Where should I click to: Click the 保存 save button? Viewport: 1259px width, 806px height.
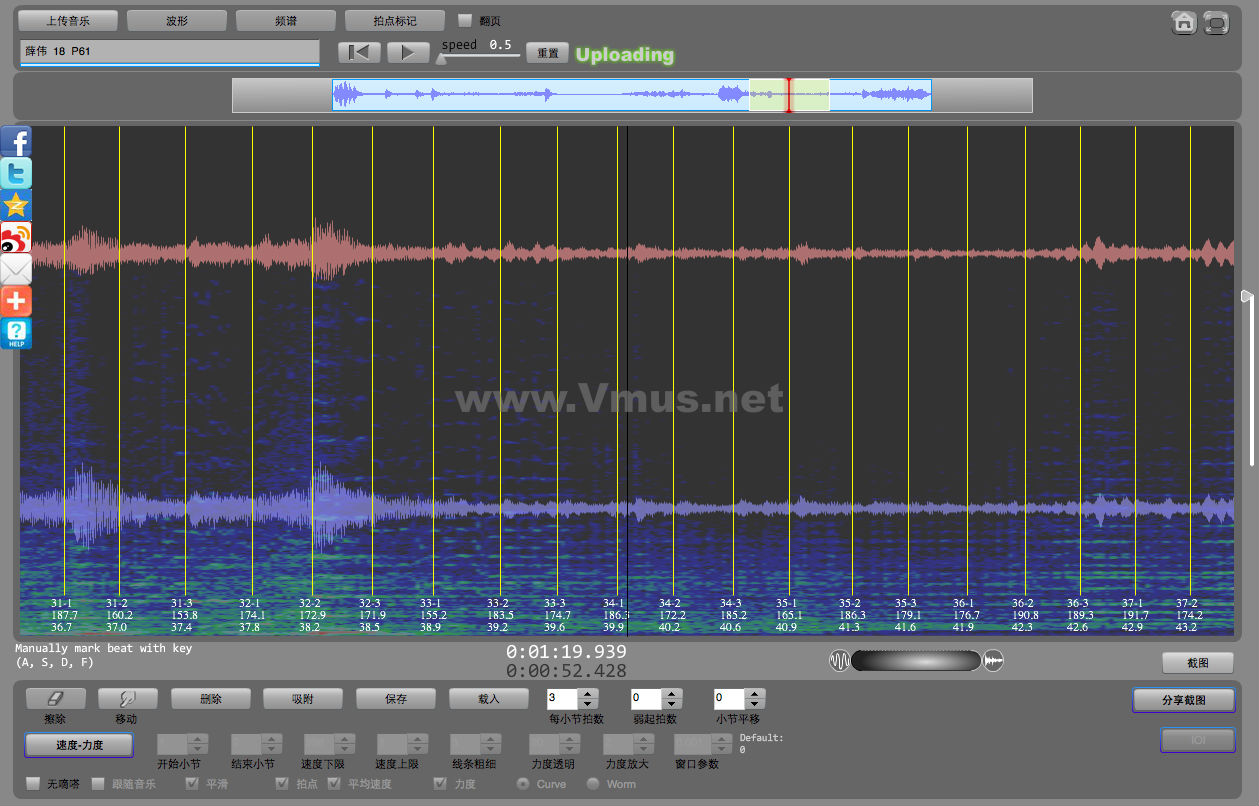coord(396,699)
